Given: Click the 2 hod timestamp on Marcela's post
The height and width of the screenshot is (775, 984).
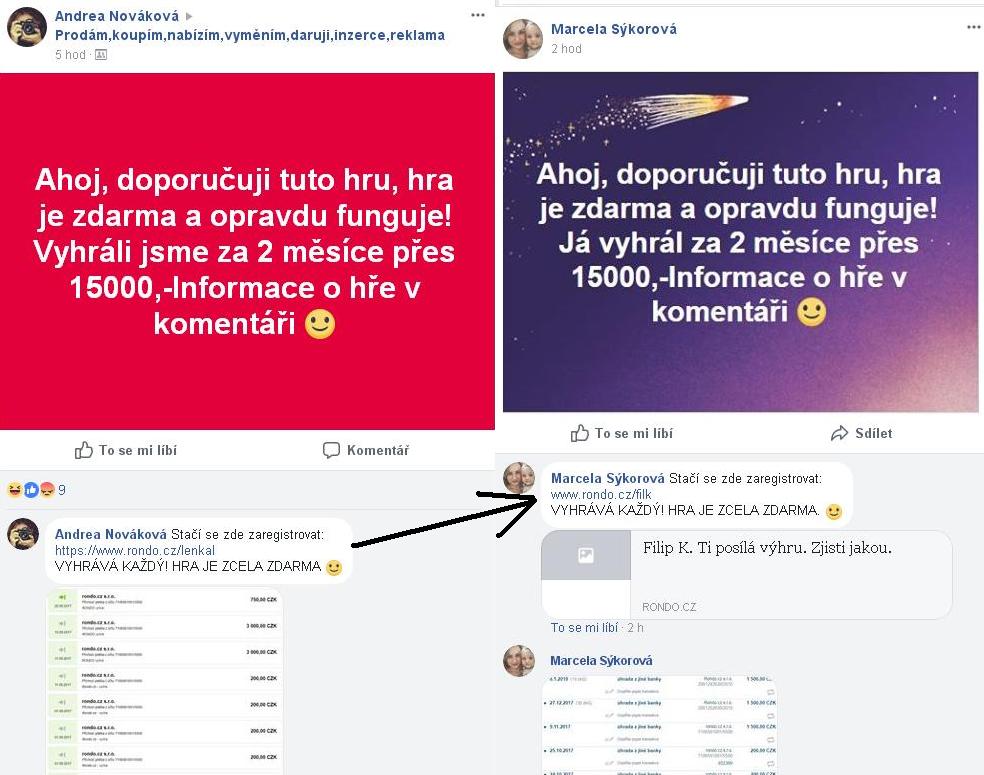Looking at the screenshot, I should (x=566, y=49).
